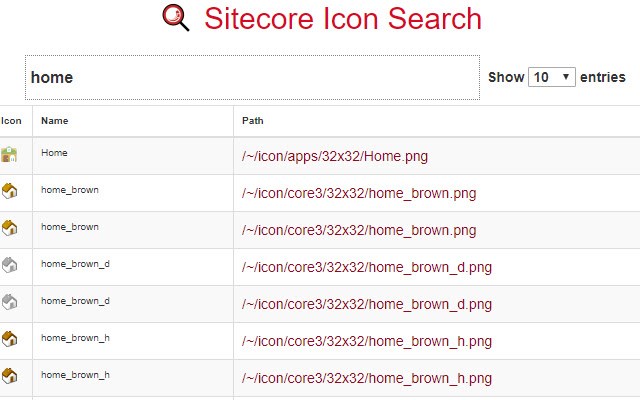The width and height of the screenshot is (640, 400).
Task: Click the Sitecore Icon Search title
Action: coord(343,19)
